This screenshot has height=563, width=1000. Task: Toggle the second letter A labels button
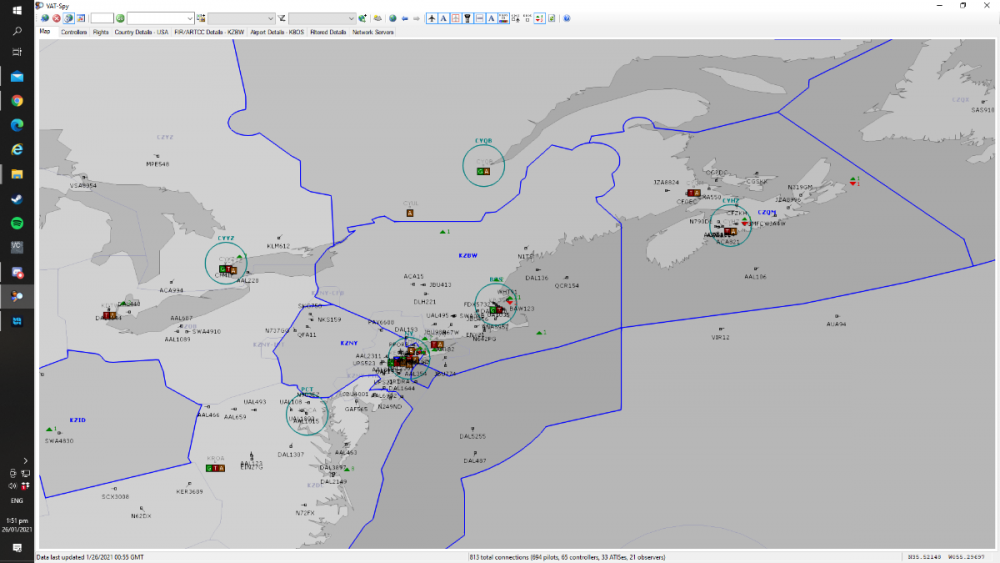tap(491, 18)
